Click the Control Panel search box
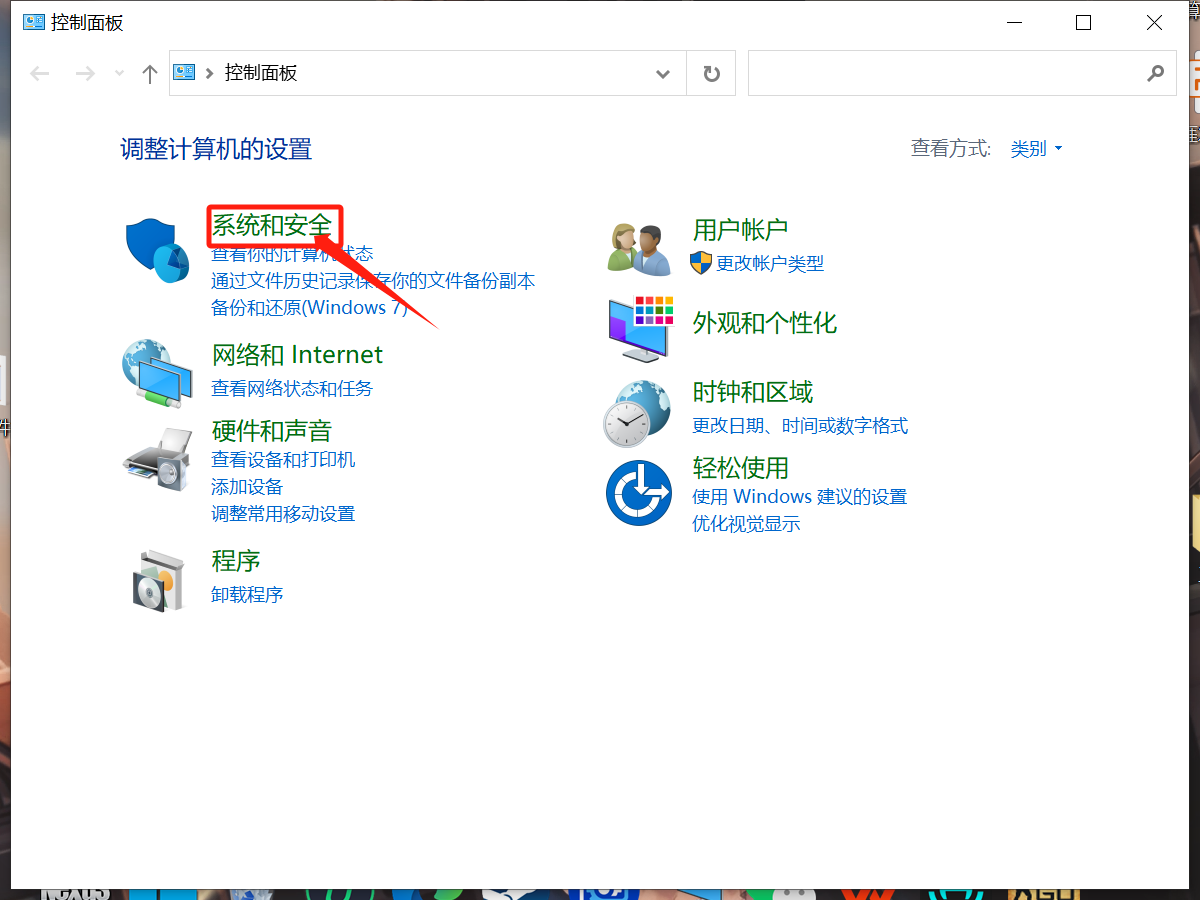 (x=945, y=73)
